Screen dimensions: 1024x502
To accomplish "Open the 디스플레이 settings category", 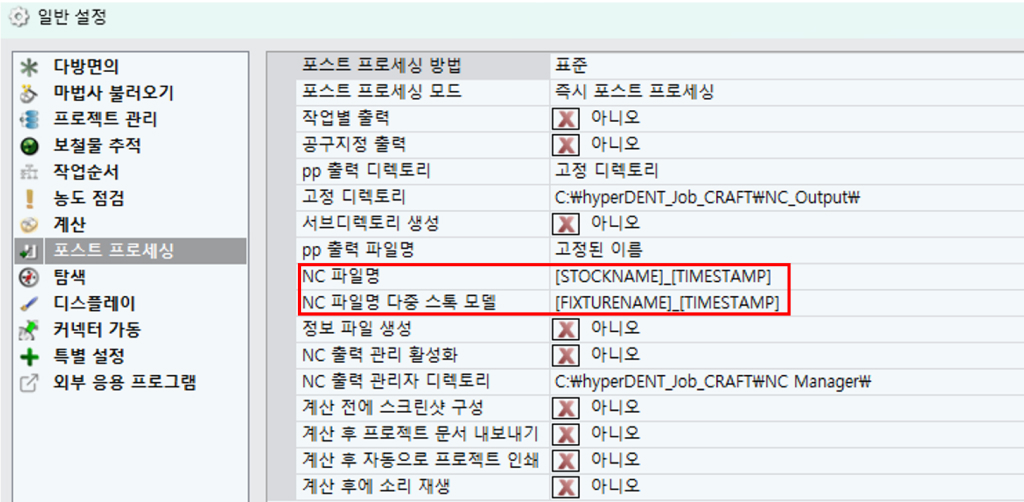I will (94, 303).
